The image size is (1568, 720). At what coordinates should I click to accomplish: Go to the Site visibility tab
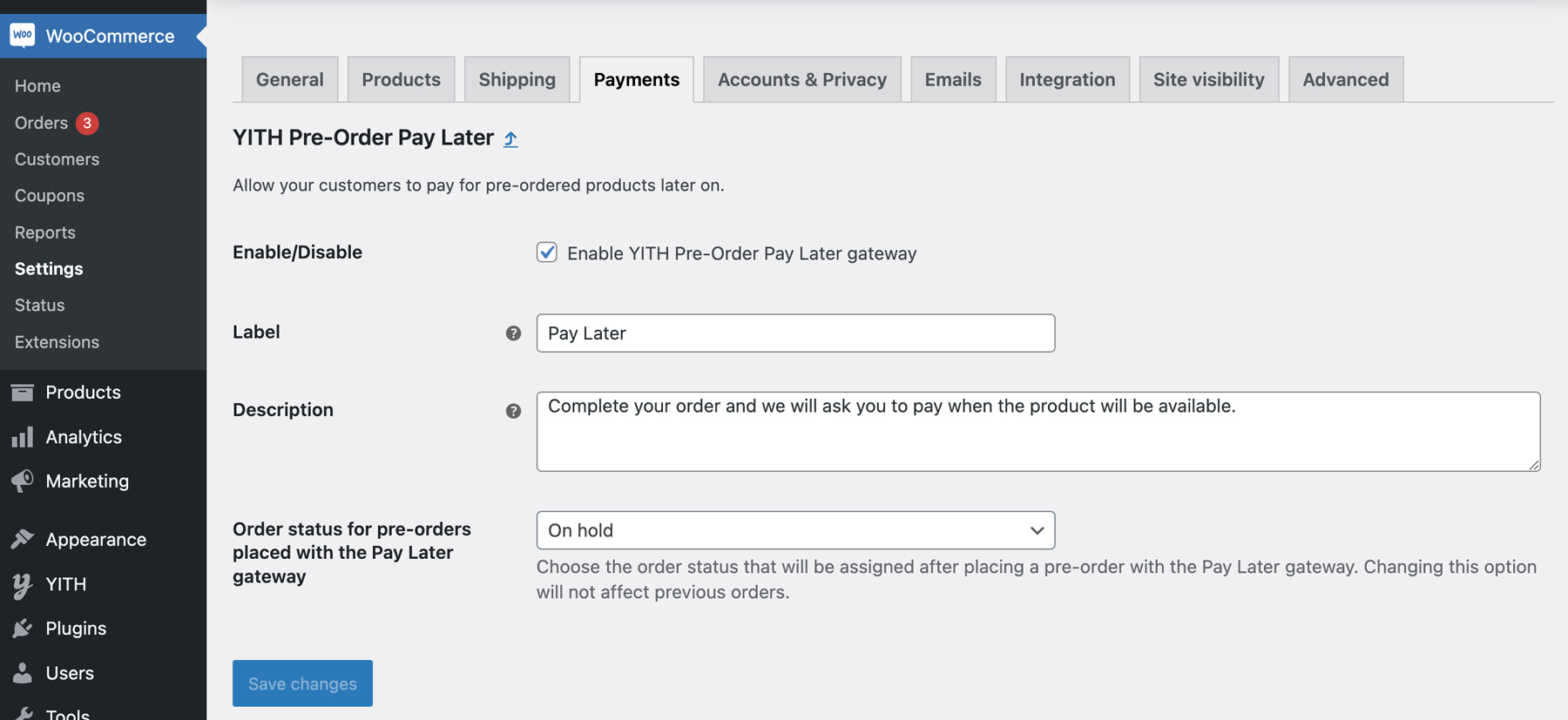click(x=1208, y=80)
